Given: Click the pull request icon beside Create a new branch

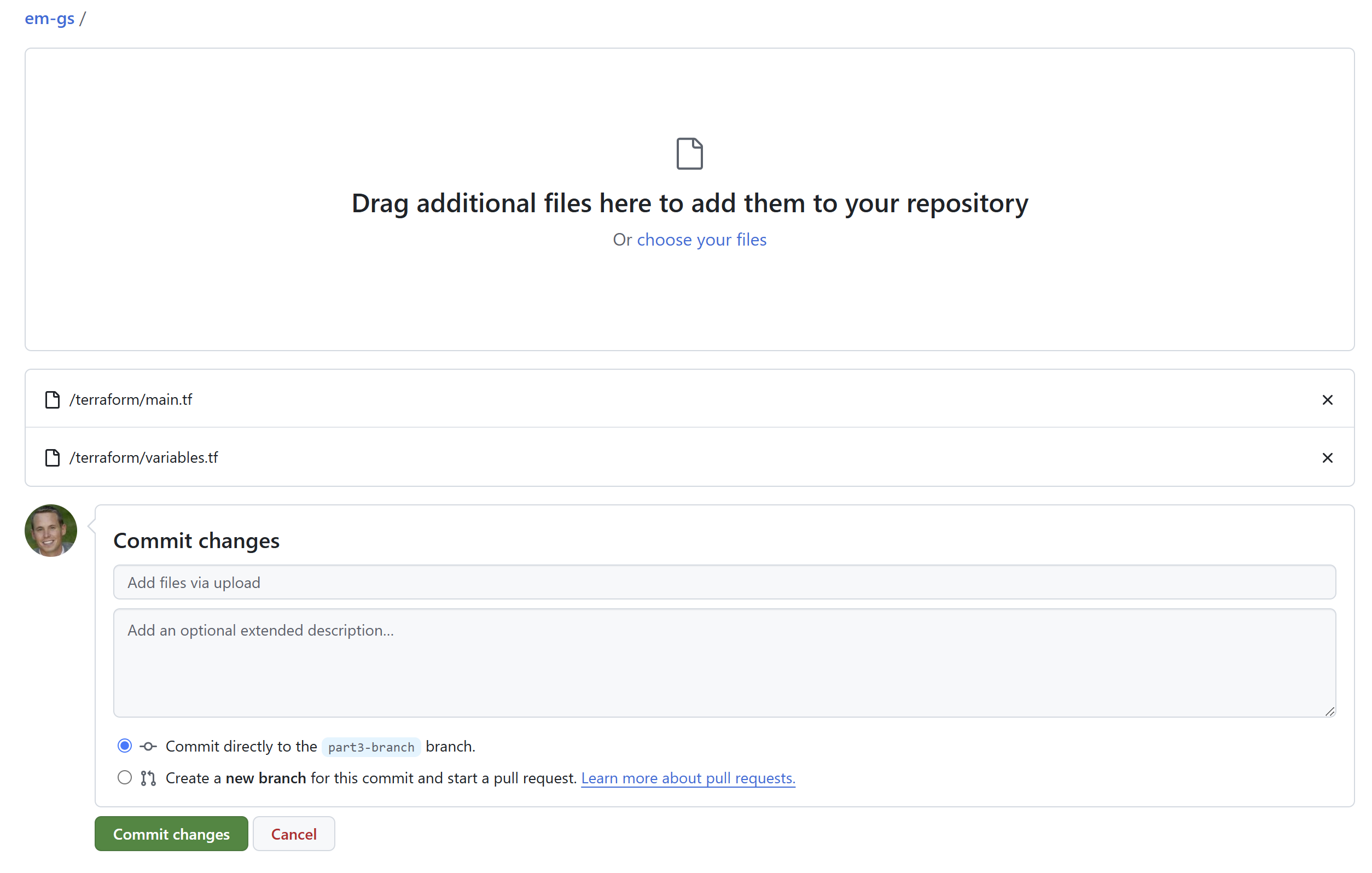Looking at the screenshot, I should pyautogui.click(x=148, y=778).
